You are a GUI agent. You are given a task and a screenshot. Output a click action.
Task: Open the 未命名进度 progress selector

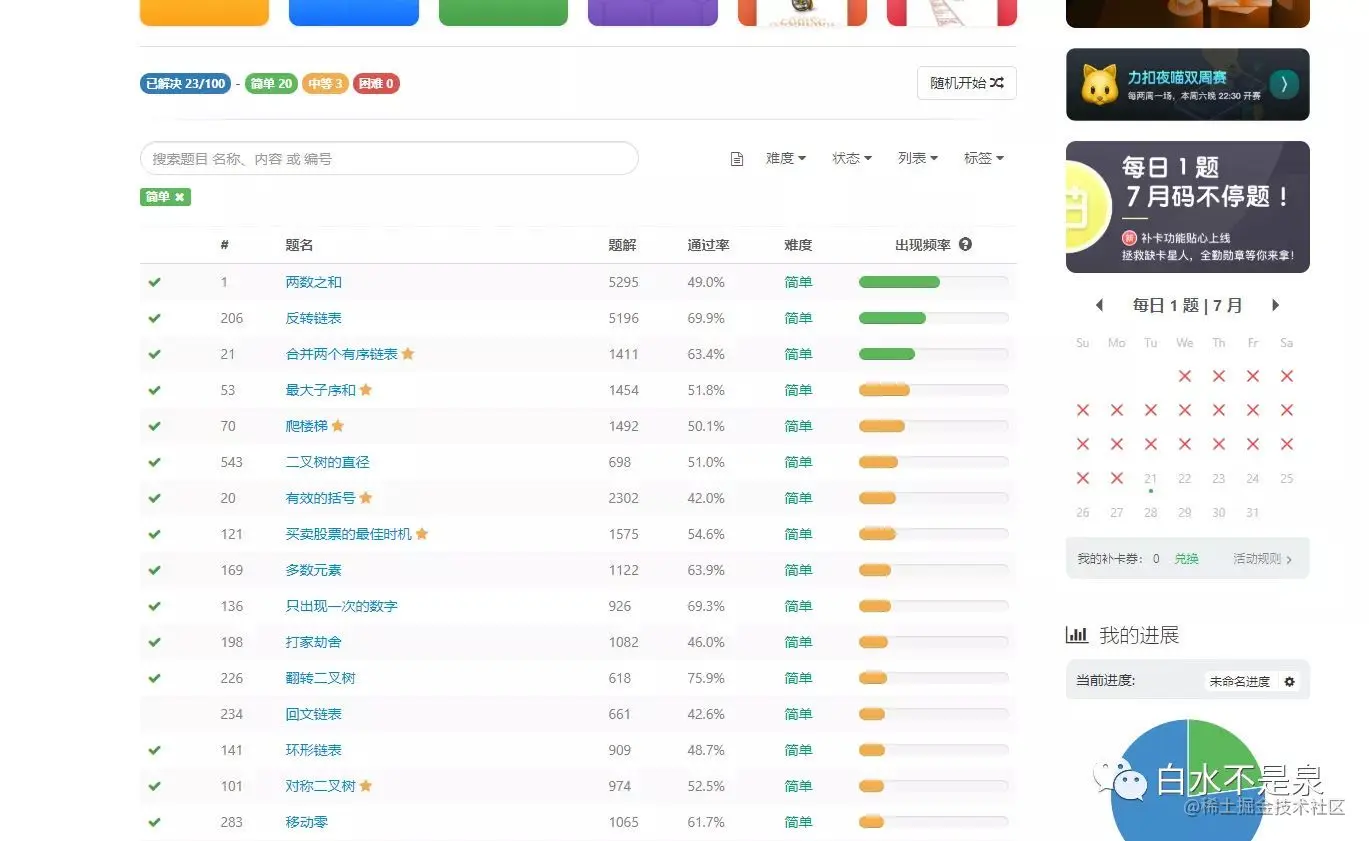tap(1240, 682)
